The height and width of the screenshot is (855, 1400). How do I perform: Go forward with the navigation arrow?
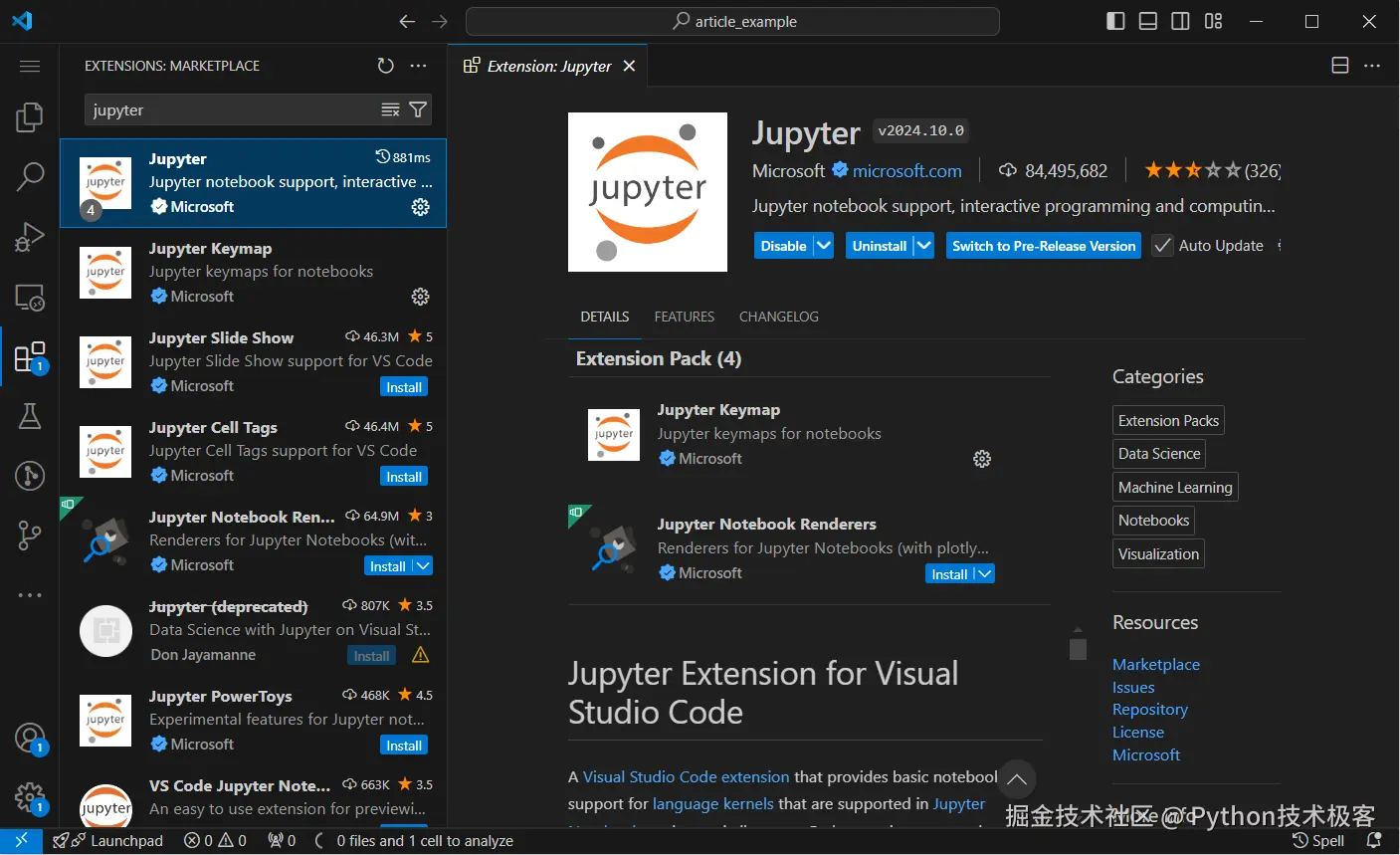(x=440, y=21)
